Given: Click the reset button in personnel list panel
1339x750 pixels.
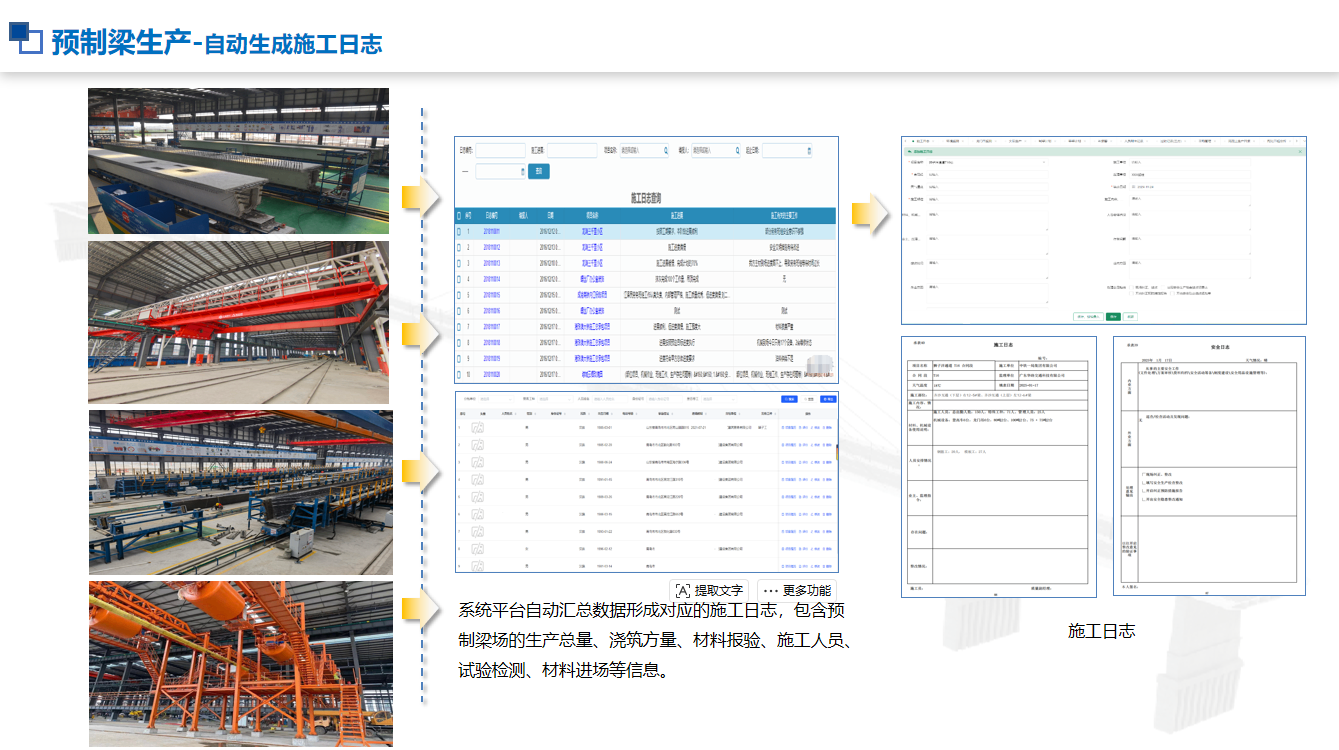Looking at the screenshot, I should (x=809, y=399).
